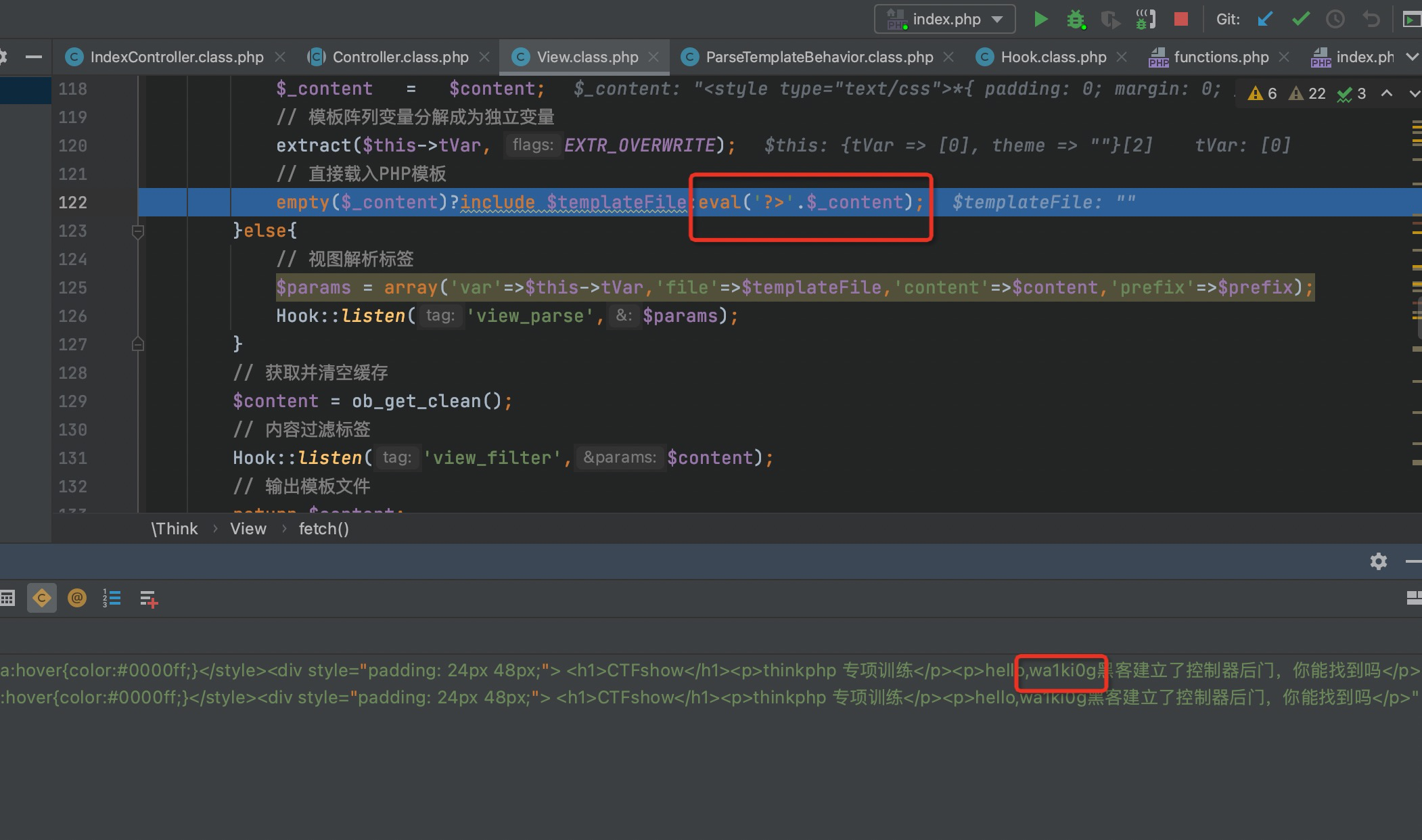Commit changes with the Git green checkmark

click(1300, 19)
